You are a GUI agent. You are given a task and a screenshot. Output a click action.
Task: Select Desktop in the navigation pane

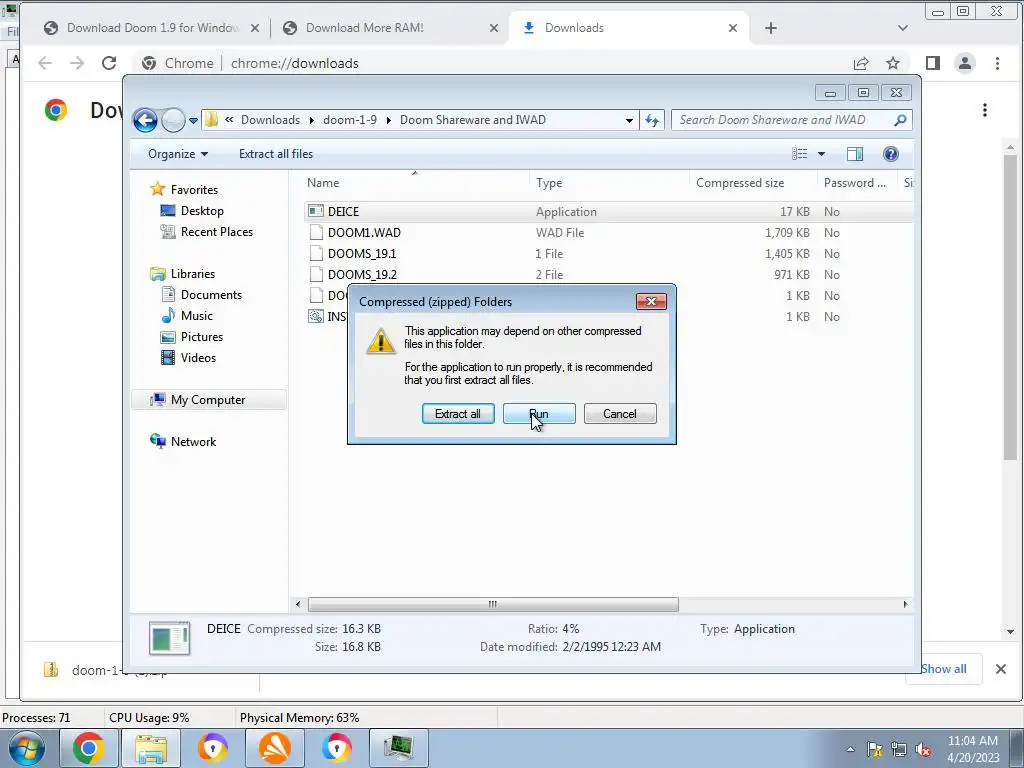click(x=202, y=210)
